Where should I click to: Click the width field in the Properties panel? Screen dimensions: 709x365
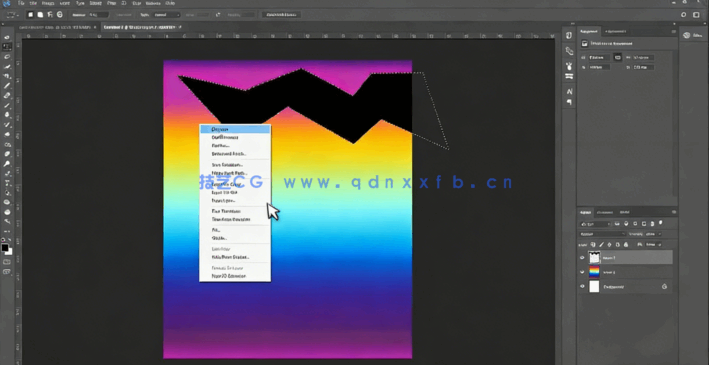tap(599, 57)
